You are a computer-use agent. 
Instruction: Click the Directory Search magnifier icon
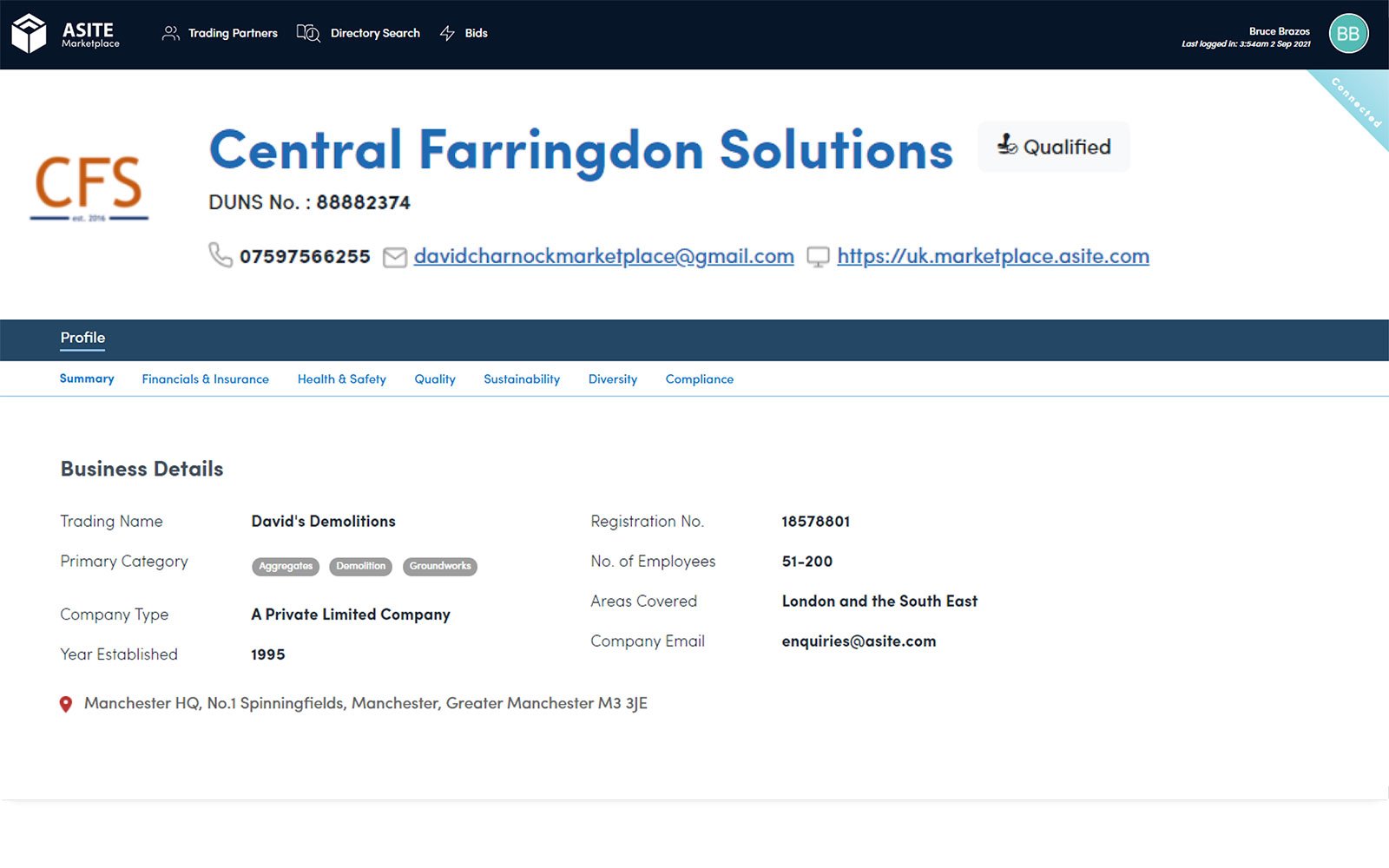tap(308, 33)
